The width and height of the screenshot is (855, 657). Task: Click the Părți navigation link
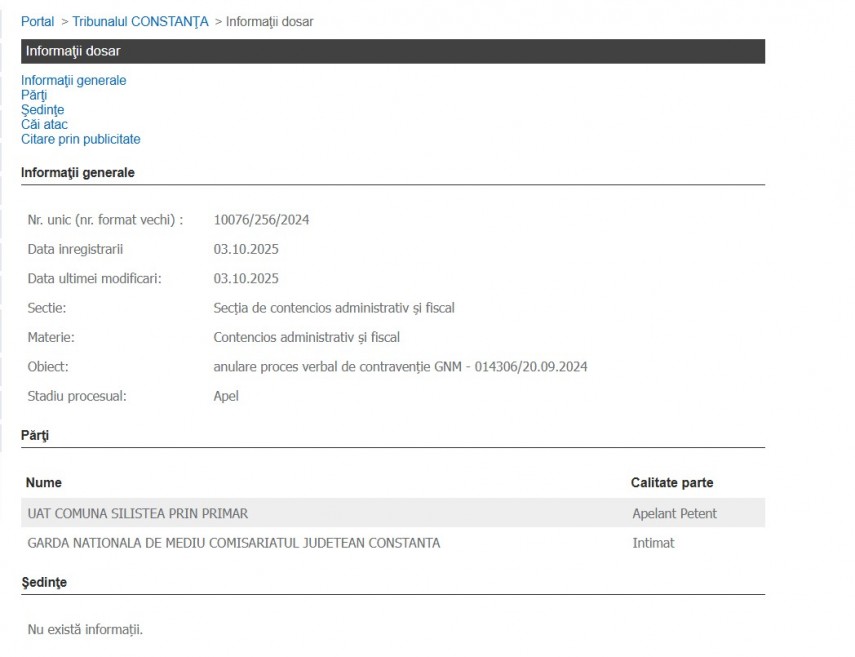(x=34, y=95)
